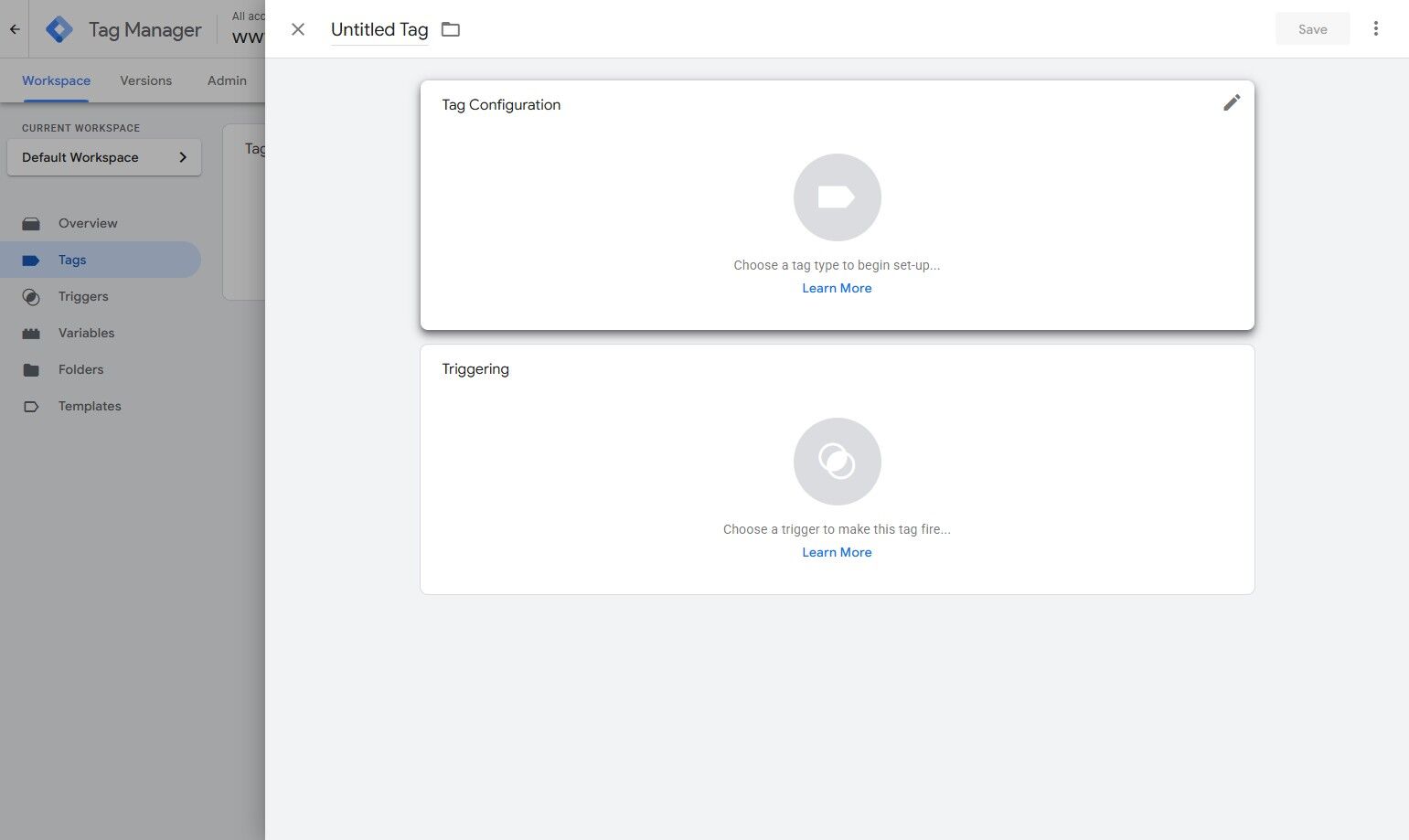Switch to the Admin tab

pos(226,80)
